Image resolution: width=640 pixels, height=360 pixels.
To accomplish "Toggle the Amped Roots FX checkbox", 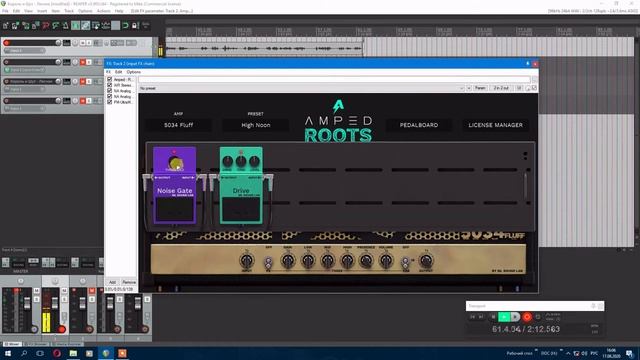I will click(109, 79).
